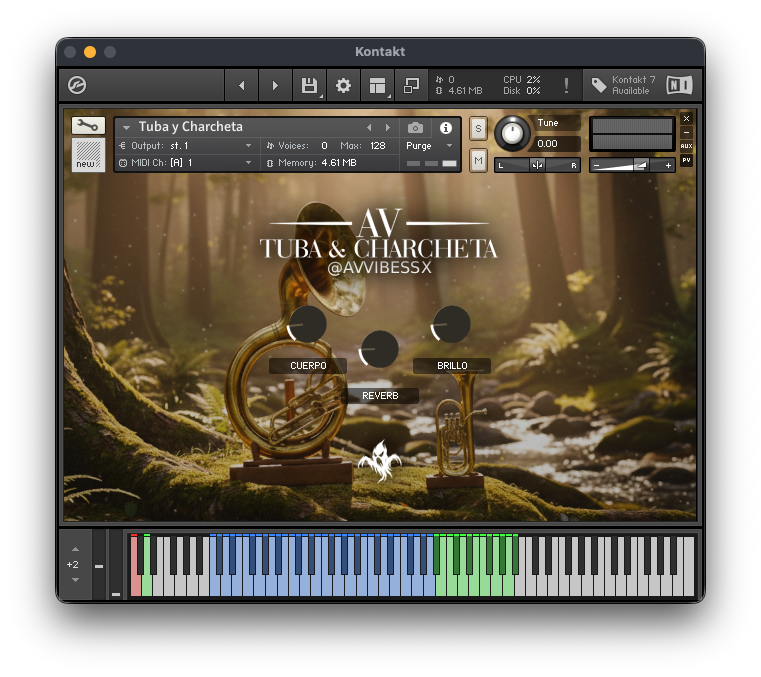Select previous preset arrow in header
Screen dimensions: 761x677
(369, 128)
